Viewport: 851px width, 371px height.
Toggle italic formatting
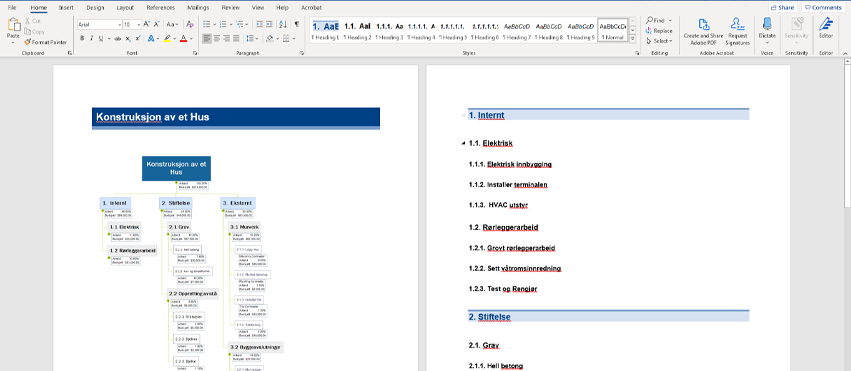[x=91, y=39]
